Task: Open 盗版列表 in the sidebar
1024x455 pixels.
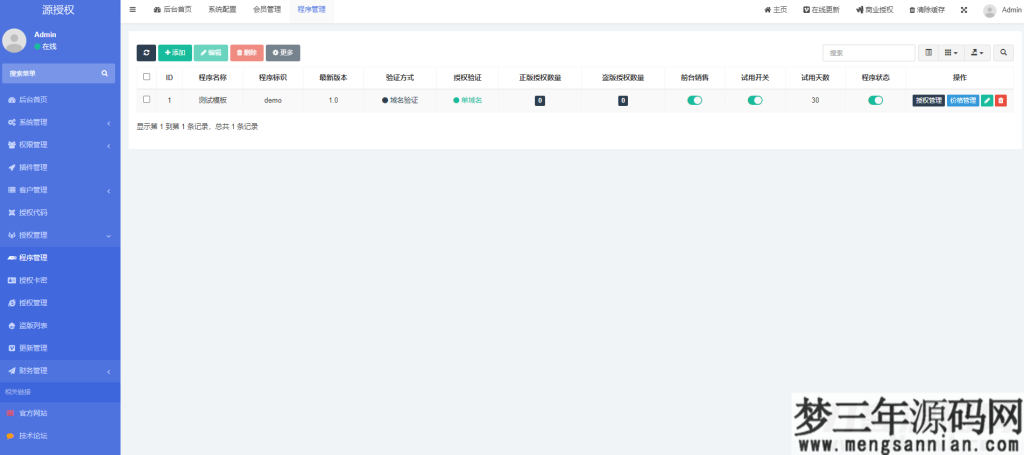Action: (60, 325)
